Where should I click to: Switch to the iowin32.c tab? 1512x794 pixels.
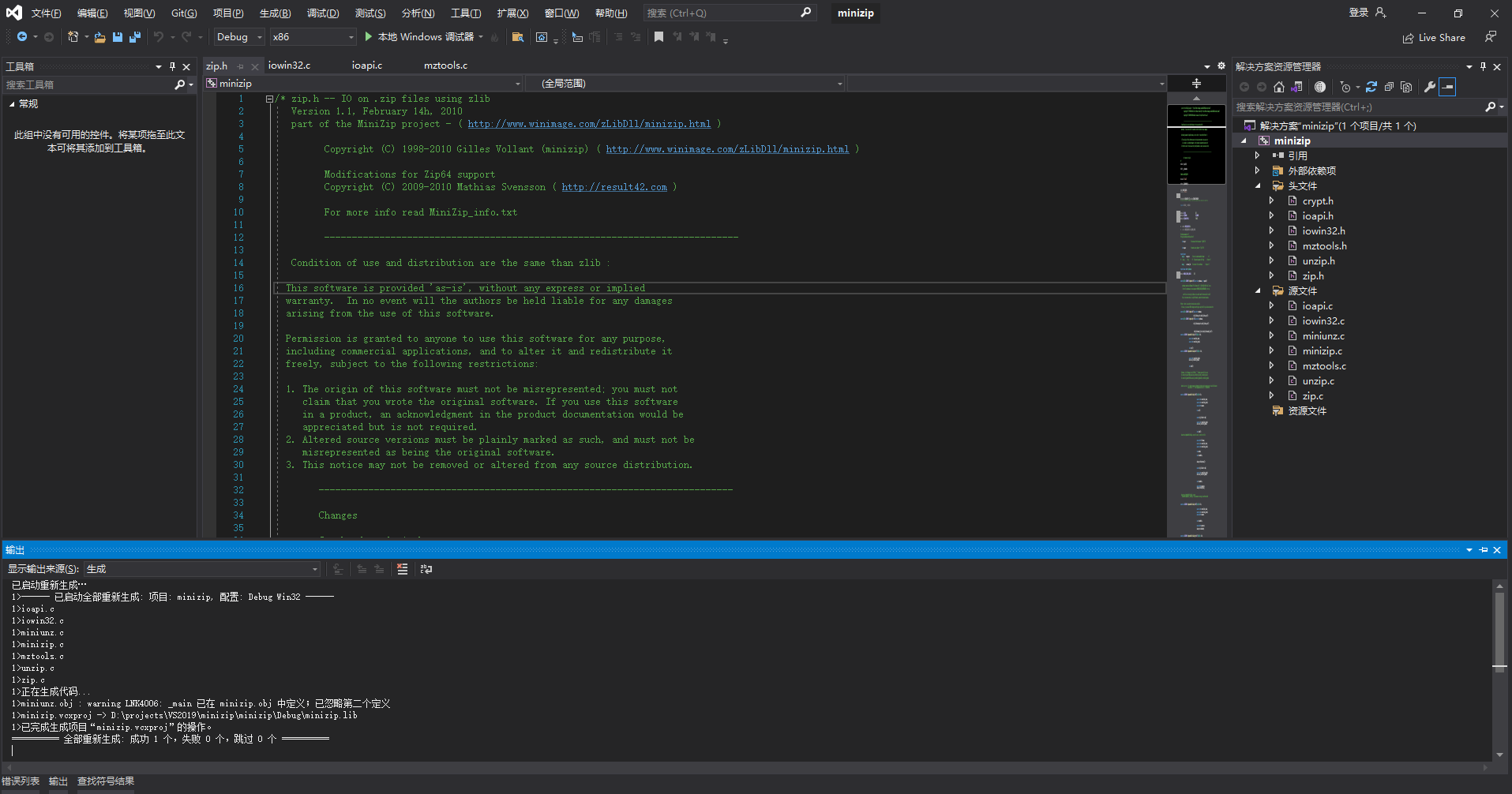289,66
